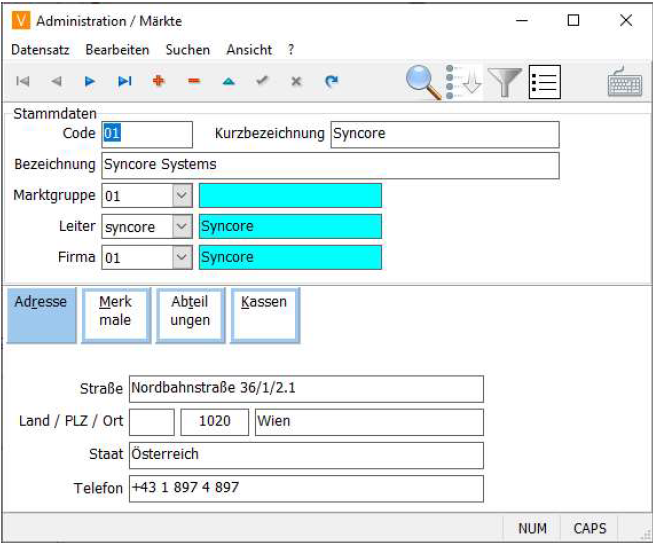Open the Datensatz menu

(x=42, y=49)
